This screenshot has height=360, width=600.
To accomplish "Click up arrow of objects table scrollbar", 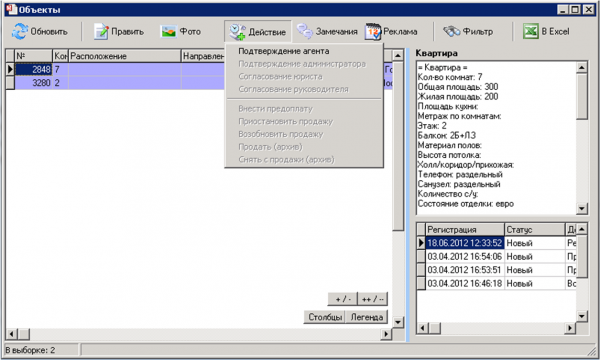I will coord(398,56).
